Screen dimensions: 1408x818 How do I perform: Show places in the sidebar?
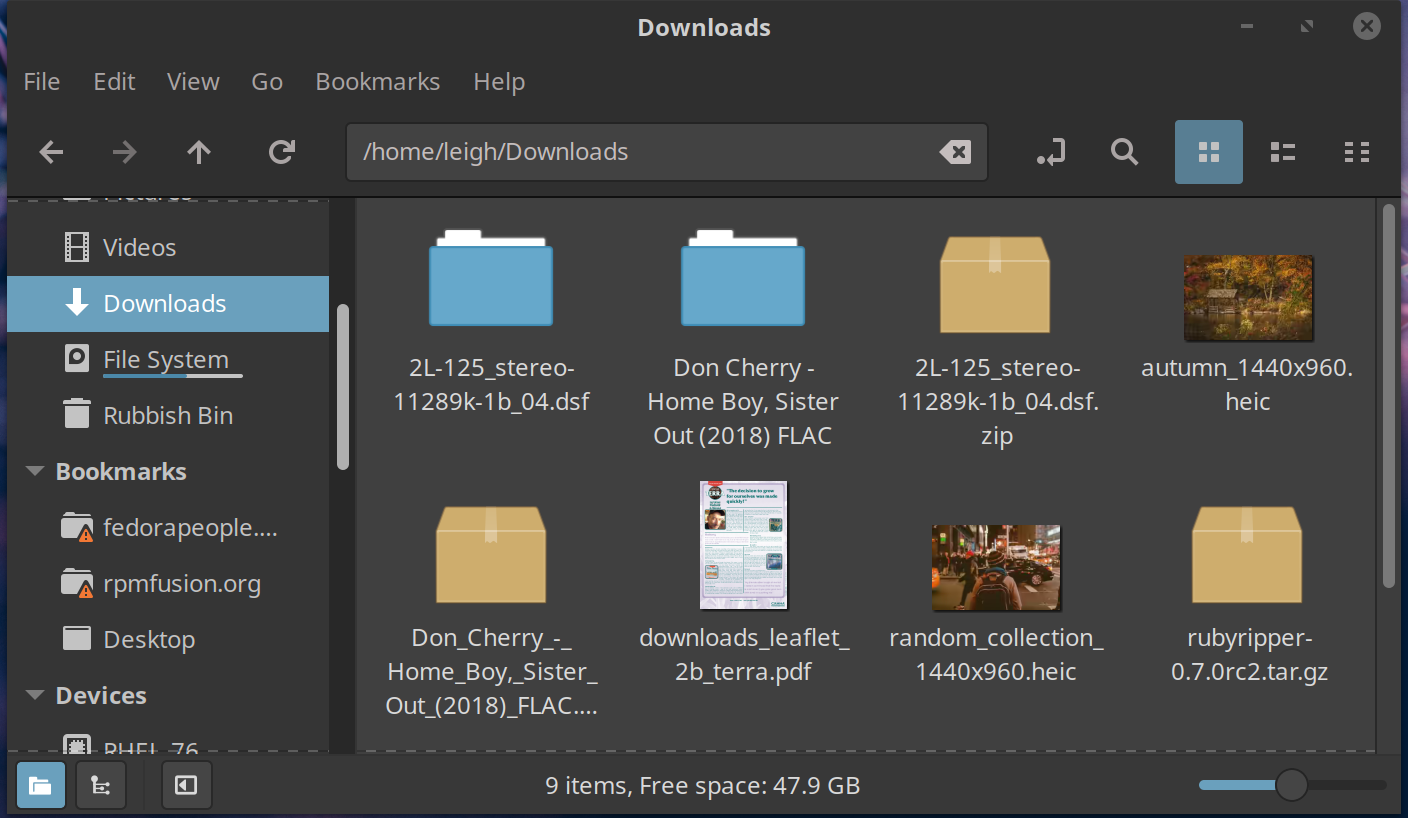[41, 785]
